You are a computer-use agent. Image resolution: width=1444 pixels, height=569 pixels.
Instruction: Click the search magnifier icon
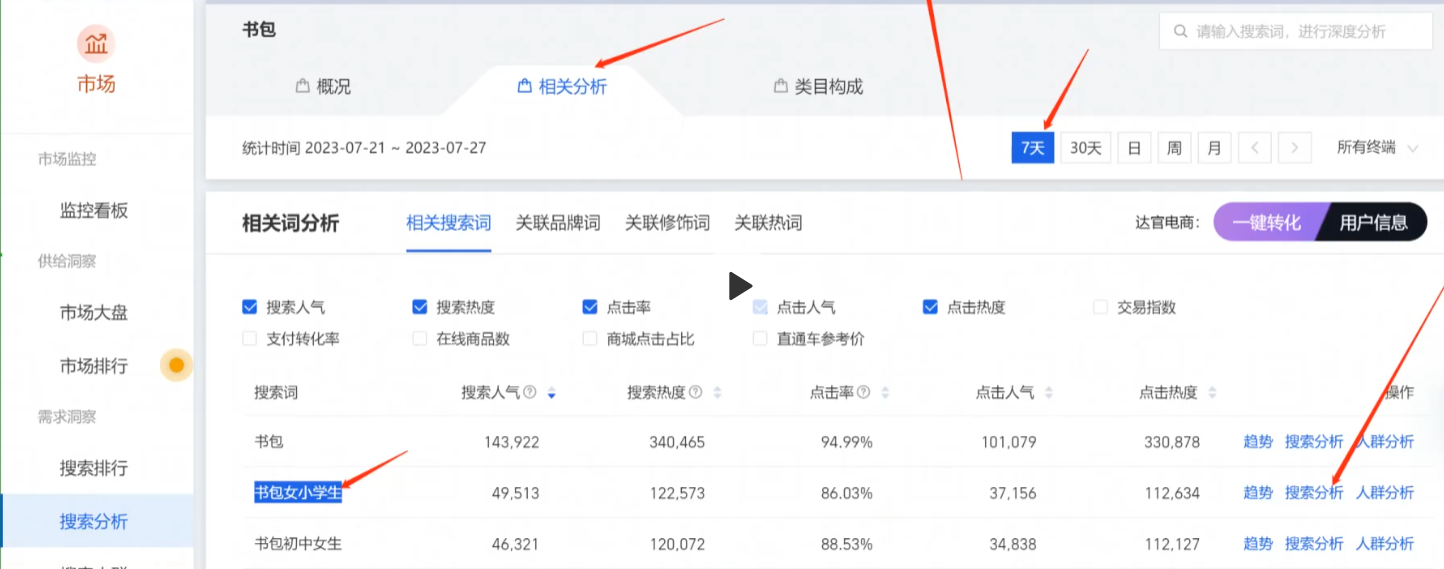1181,32
